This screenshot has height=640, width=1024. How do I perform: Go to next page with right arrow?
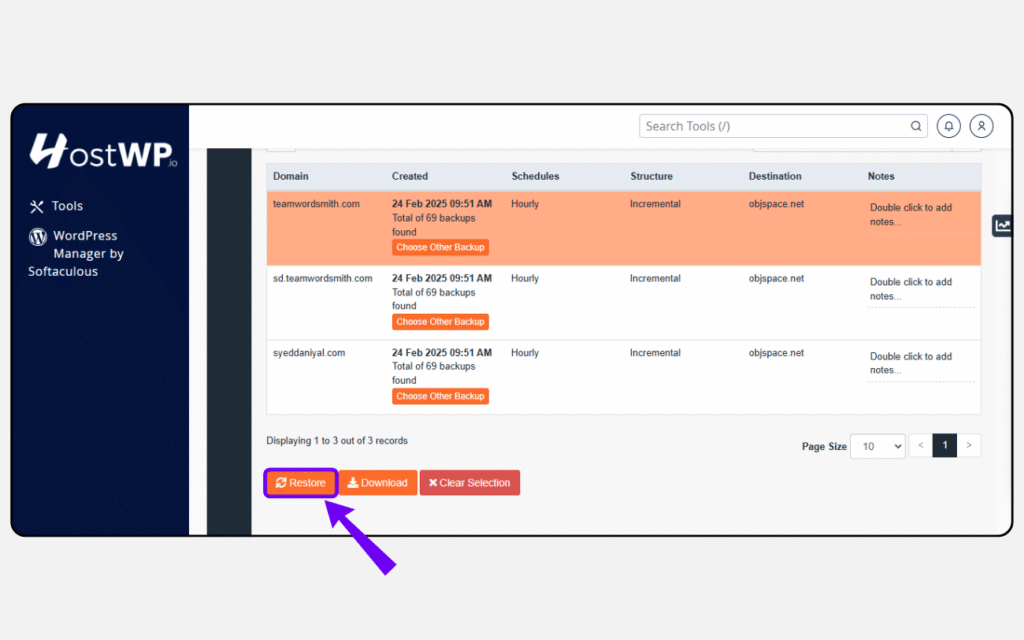(x=969, y=445)
